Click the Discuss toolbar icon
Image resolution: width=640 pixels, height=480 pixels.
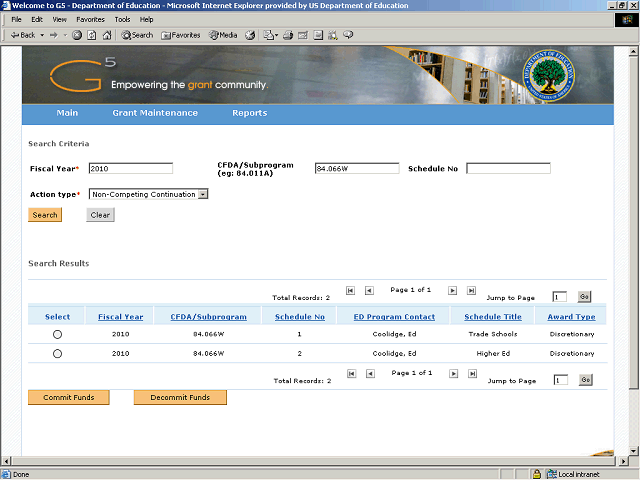pyautogui.click(x=318, y=35)
